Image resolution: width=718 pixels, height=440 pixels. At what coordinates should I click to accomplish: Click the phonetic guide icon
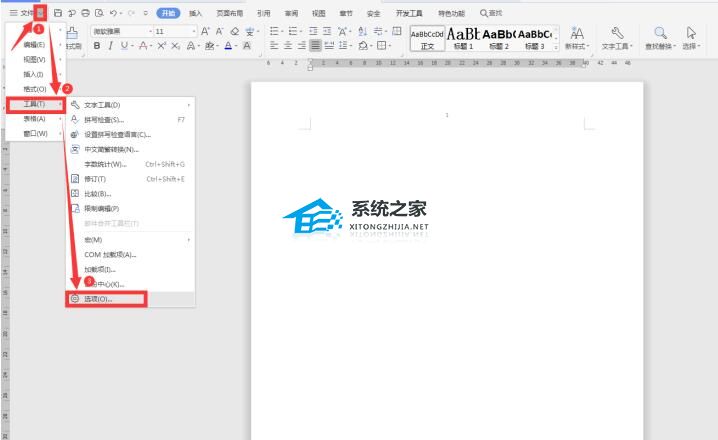250,31
